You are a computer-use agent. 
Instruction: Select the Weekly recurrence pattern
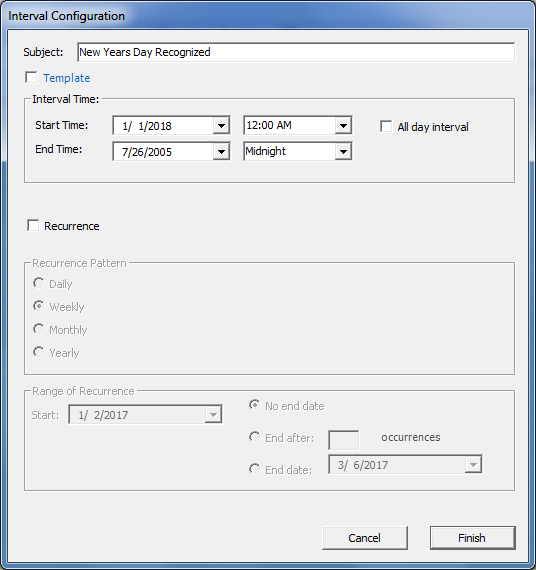tap(39, 306)
